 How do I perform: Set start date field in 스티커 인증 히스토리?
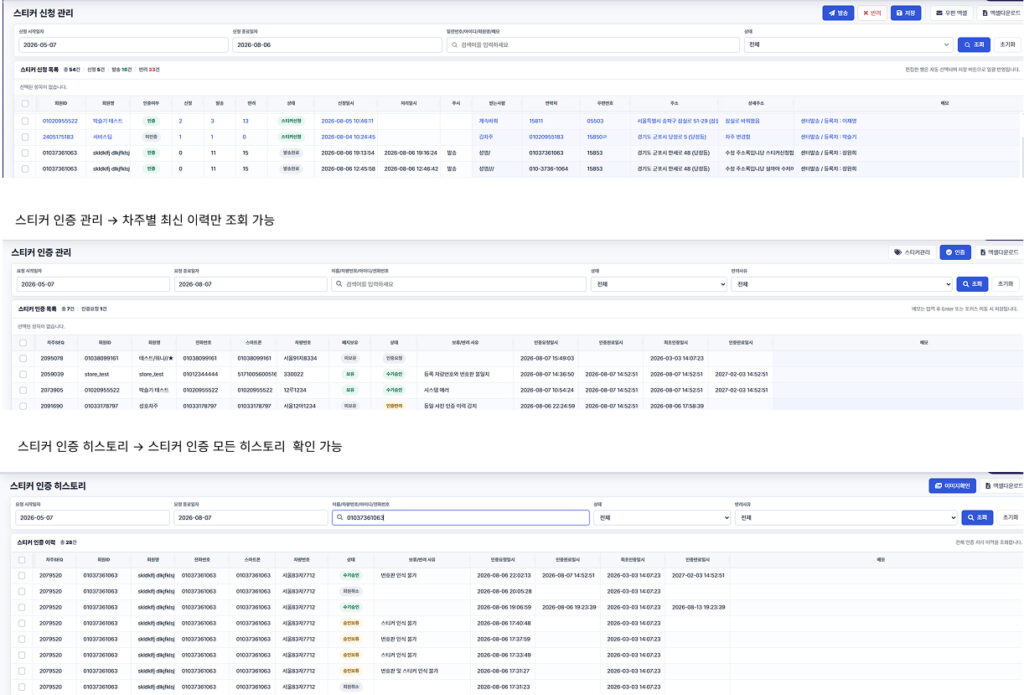[x=92, y=517]
